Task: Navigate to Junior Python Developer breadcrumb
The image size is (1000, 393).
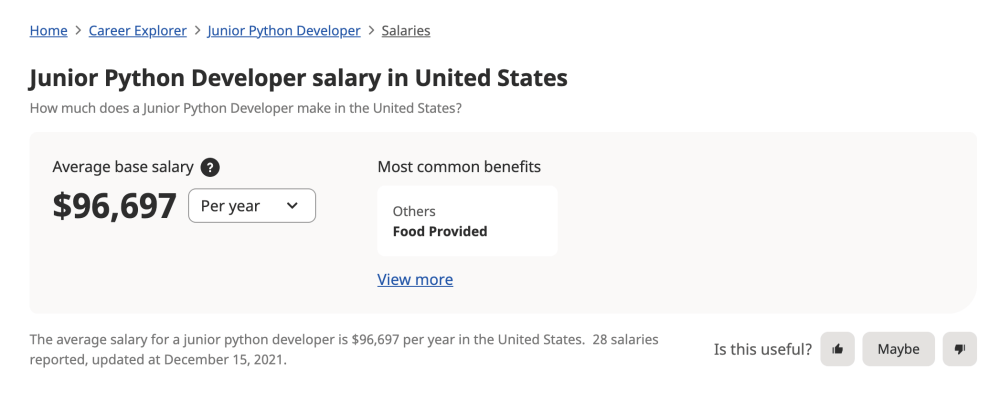Action: 284,31
